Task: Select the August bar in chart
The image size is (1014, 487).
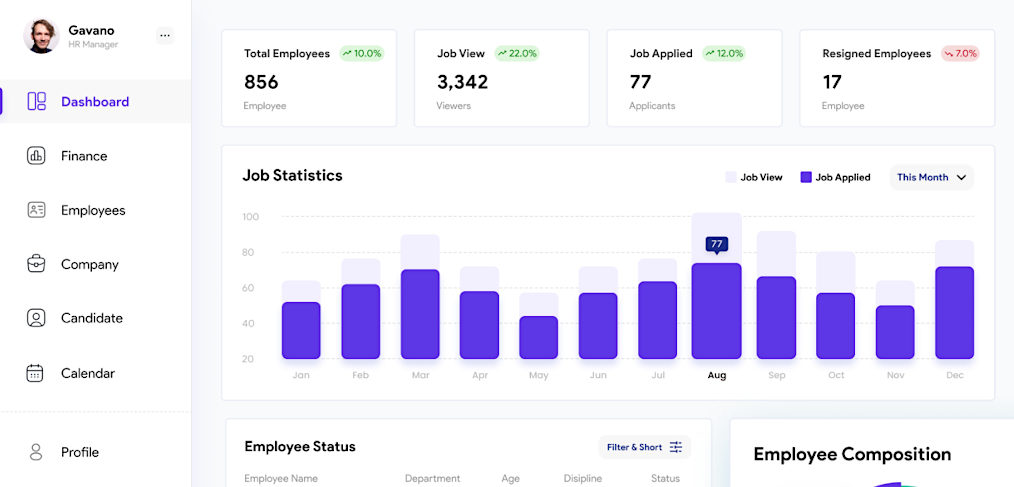Action: (716, 310)
